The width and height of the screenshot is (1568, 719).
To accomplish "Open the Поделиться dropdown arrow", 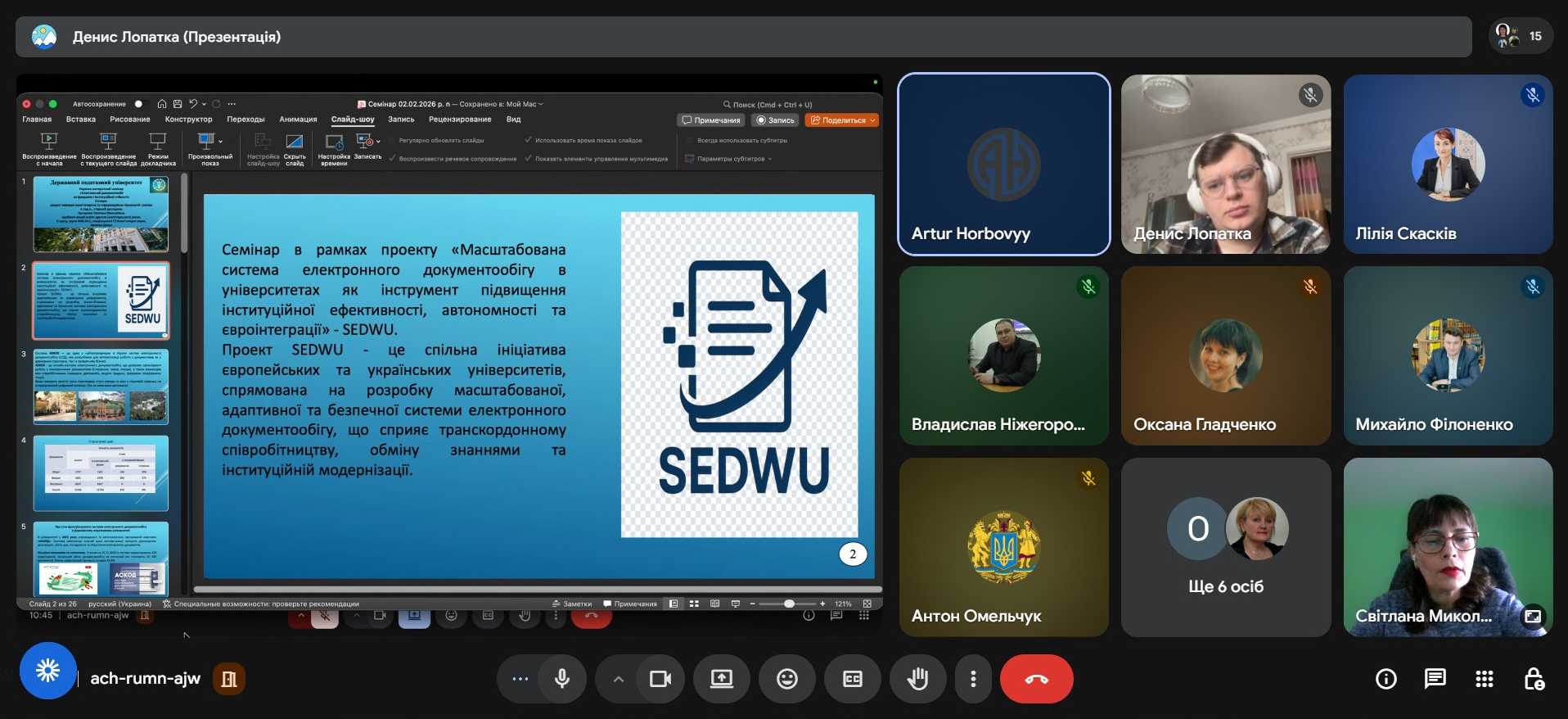I will tap(872, 120).
